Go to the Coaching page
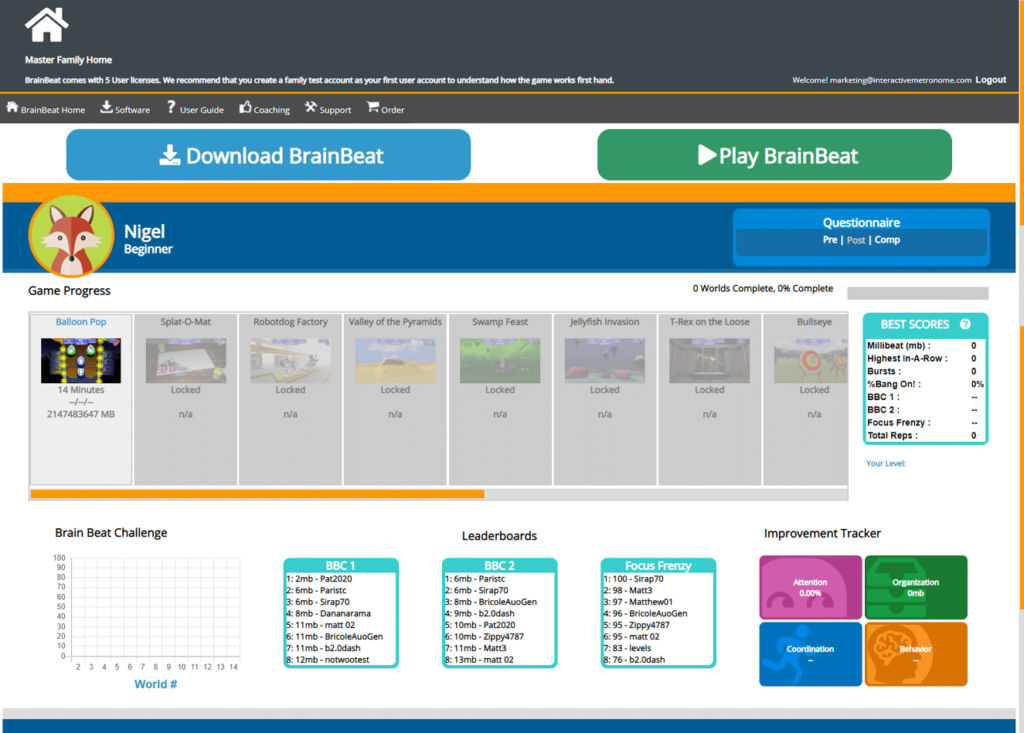The height and width of the screenshot is (733, 1024). pyautogui.click(x=264, y=109)
